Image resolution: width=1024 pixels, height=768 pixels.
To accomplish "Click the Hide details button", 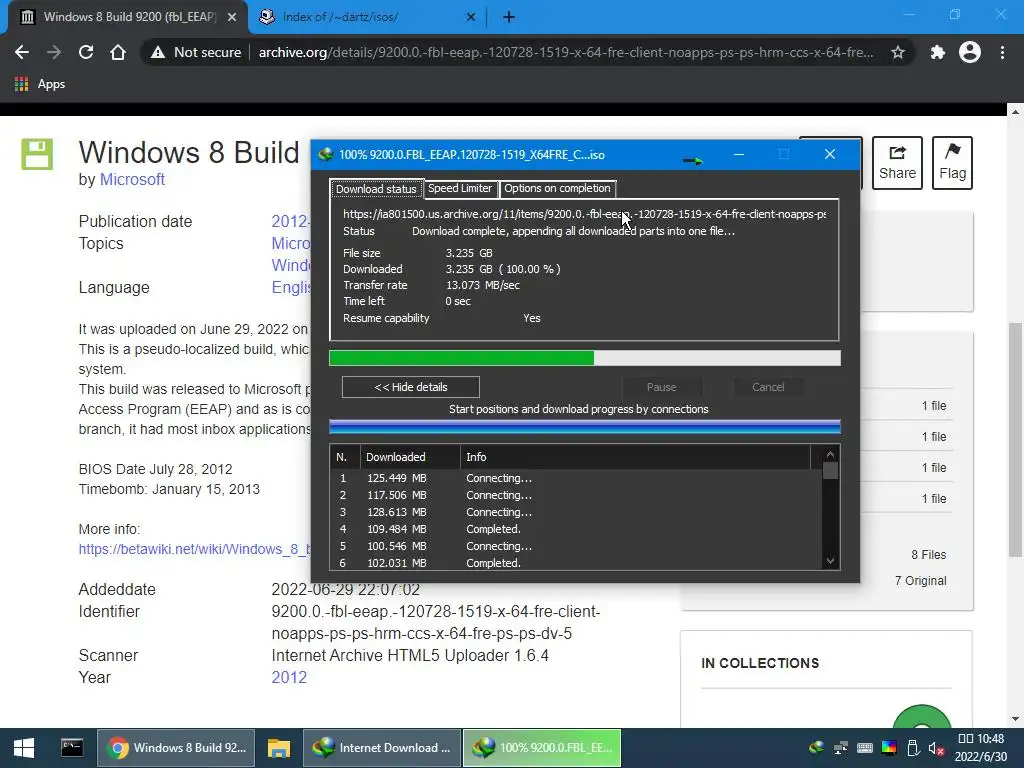I will [411, 387].
